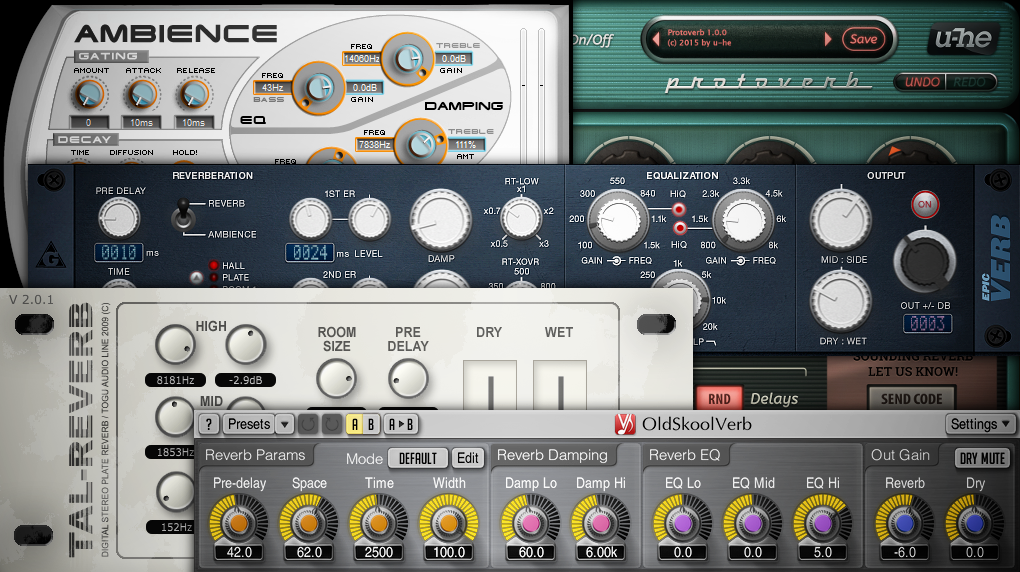Click the red Voxengo logo in OldSkoolVerb

click(x=625, y=424)
